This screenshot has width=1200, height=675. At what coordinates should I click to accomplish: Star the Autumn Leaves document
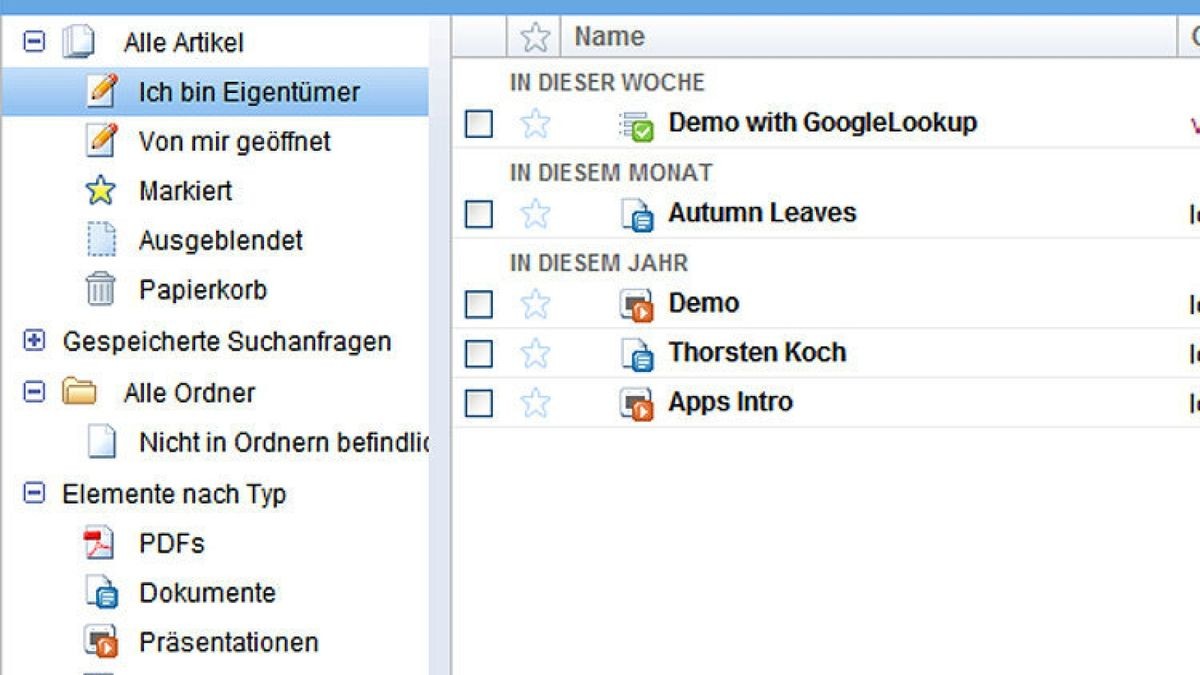[x=536, y=212]
